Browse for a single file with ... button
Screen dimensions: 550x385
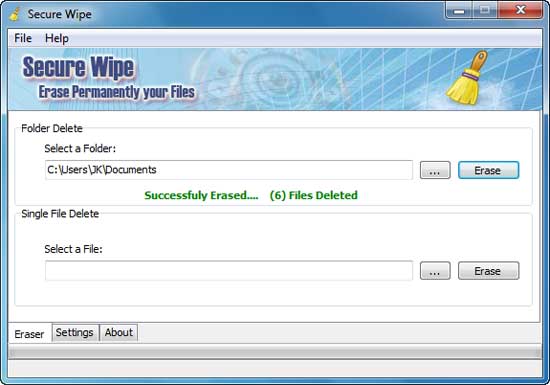coord(435,271)
